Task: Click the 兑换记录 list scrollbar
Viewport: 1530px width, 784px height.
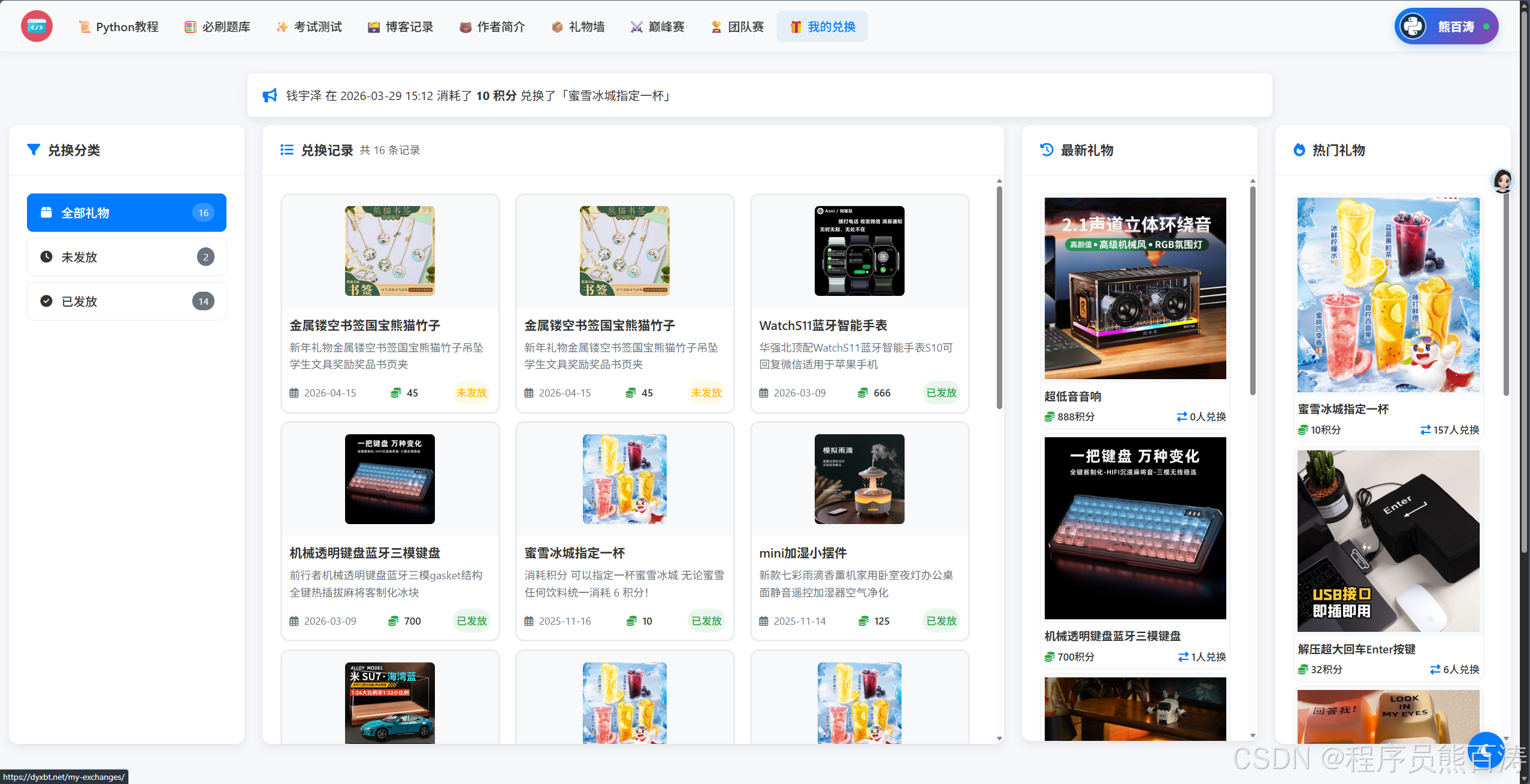Action: (x=999, y=298)
